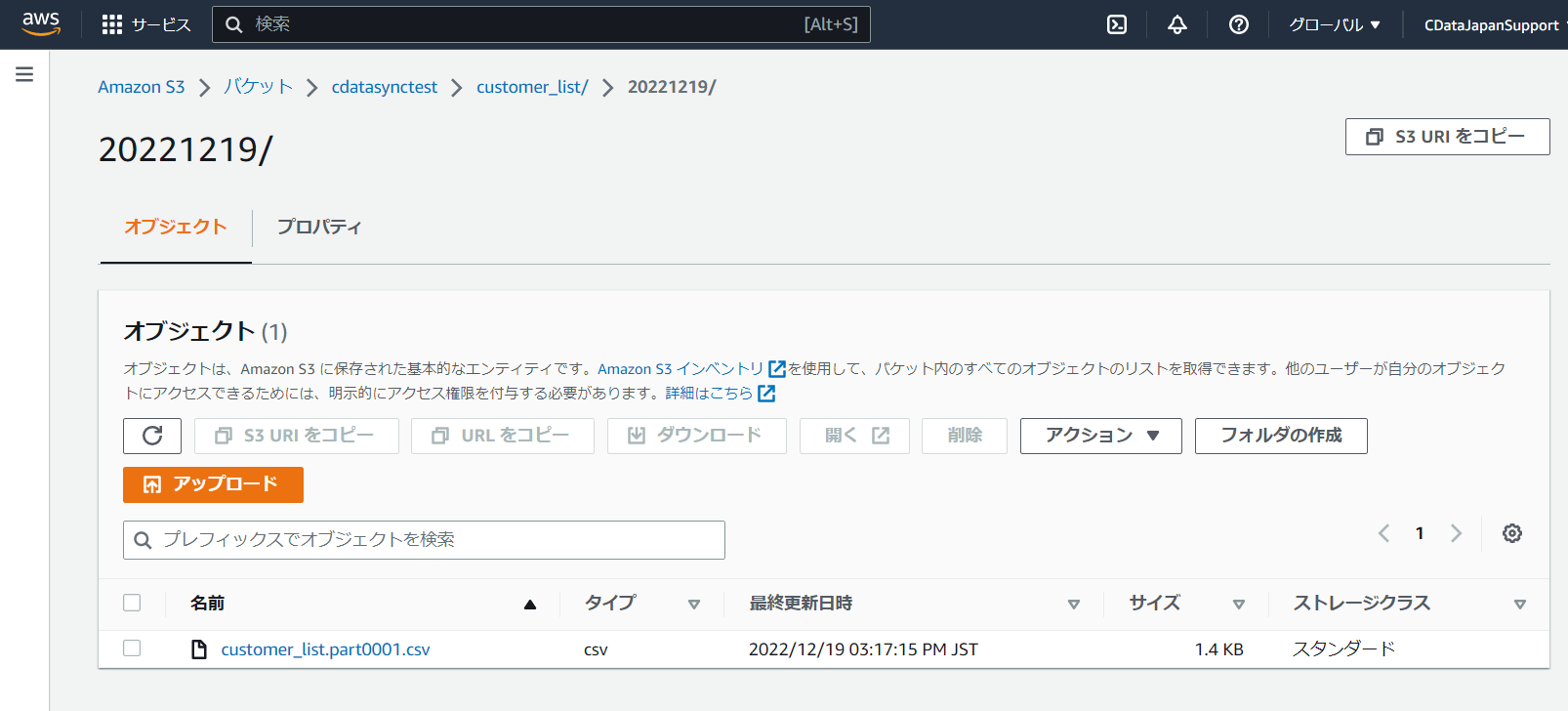Go to バケット breadcrumb

click(x=258, y=87)
